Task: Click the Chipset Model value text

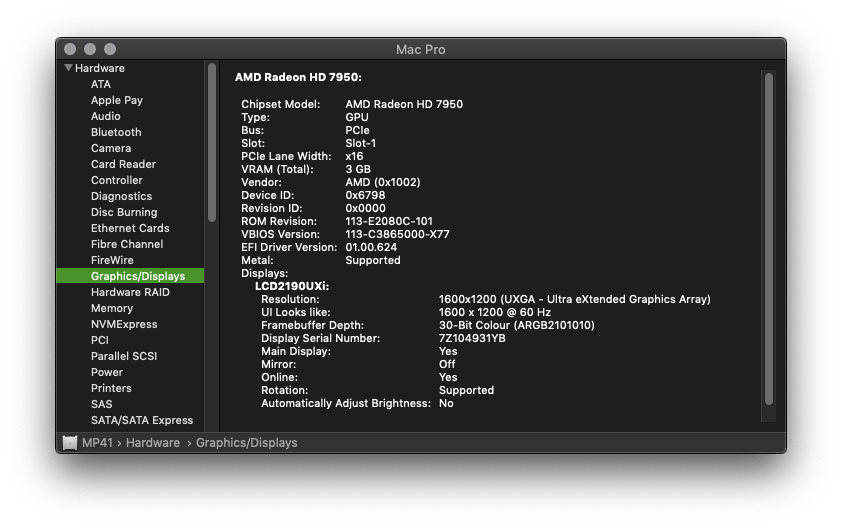Action: [x=404, y=104]
